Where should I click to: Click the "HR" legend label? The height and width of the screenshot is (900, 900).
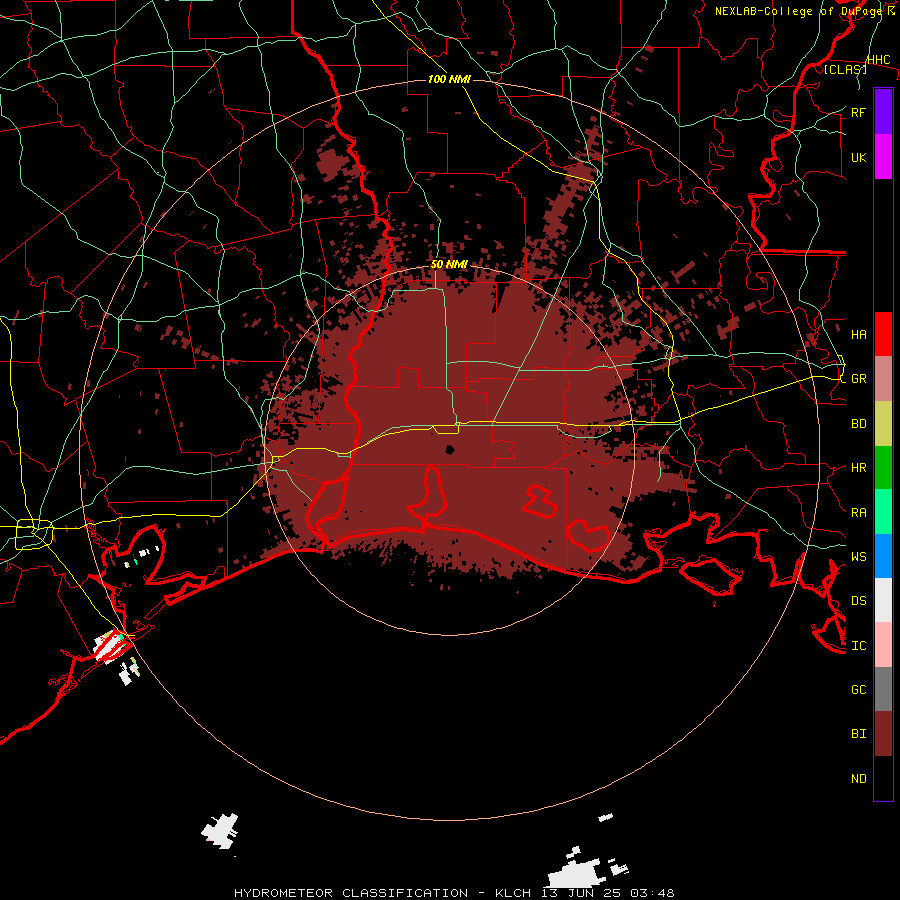(858, 468)
